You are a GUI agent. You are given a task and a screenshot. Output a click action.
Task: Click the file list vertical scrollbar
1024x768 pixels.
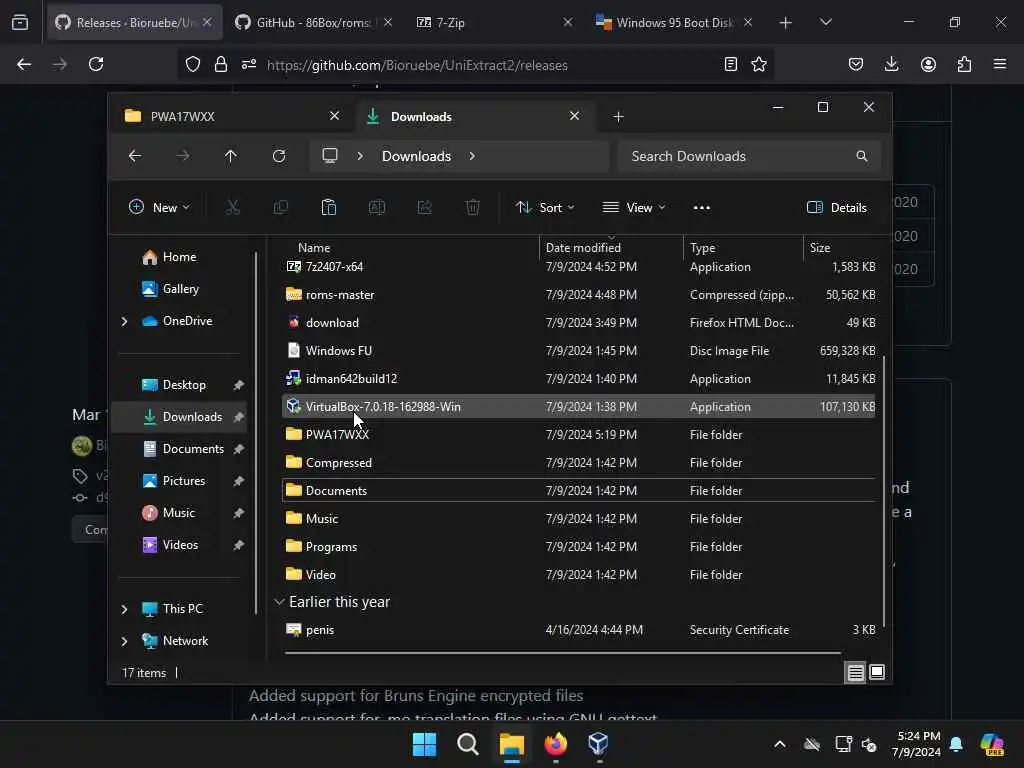pos(884,490)
